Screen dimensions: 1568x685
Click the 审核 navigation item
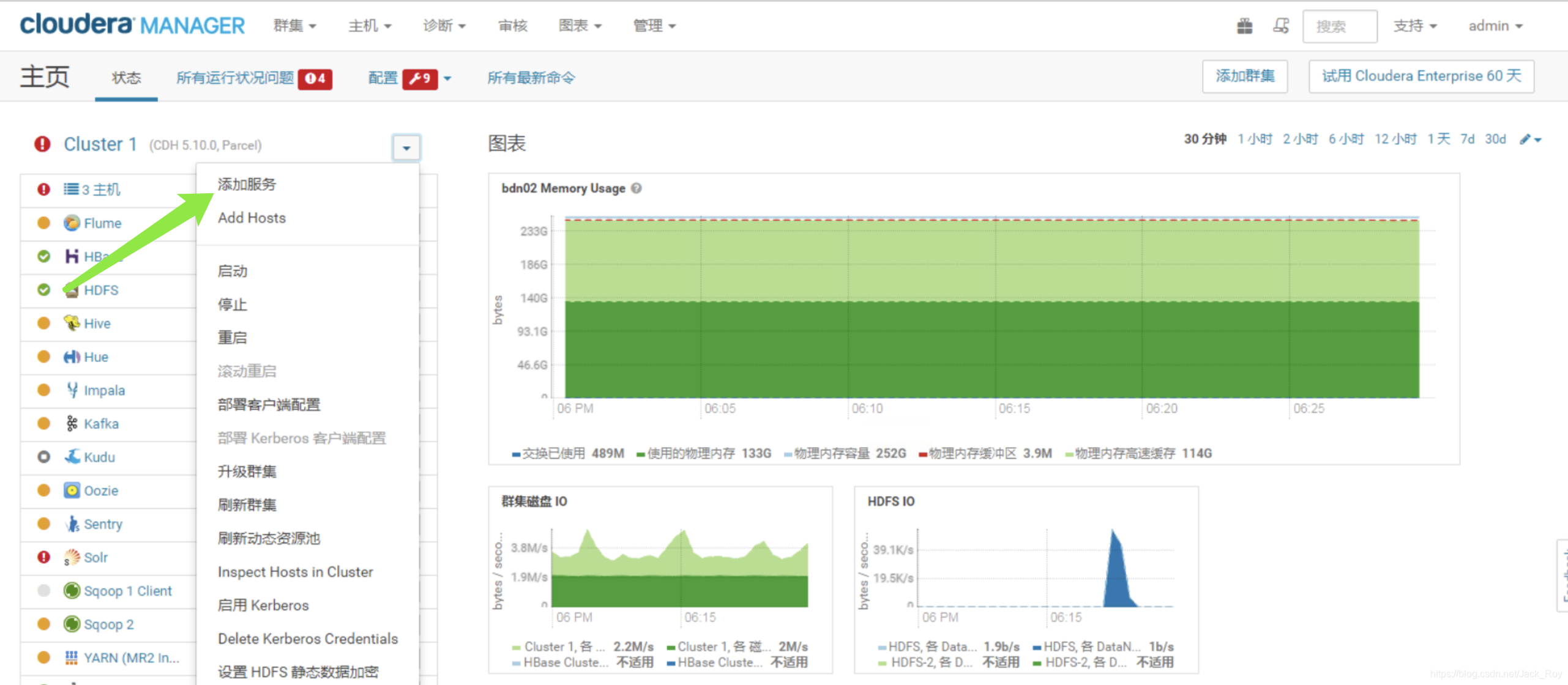(512, 26)
